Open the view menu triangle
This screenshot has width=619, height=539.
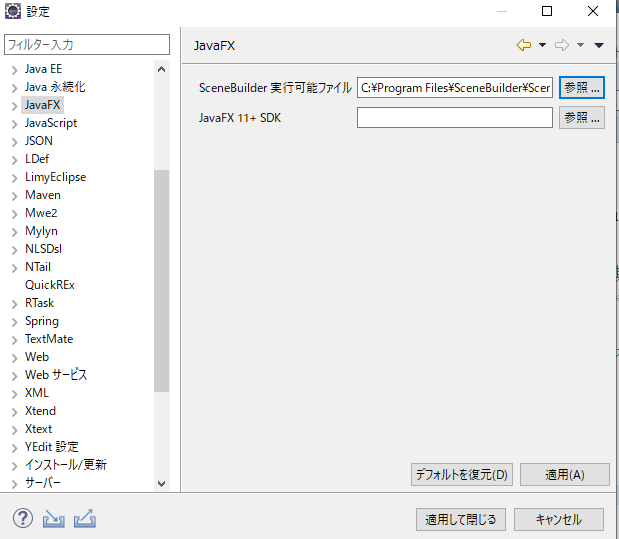[x=599, y=45]
